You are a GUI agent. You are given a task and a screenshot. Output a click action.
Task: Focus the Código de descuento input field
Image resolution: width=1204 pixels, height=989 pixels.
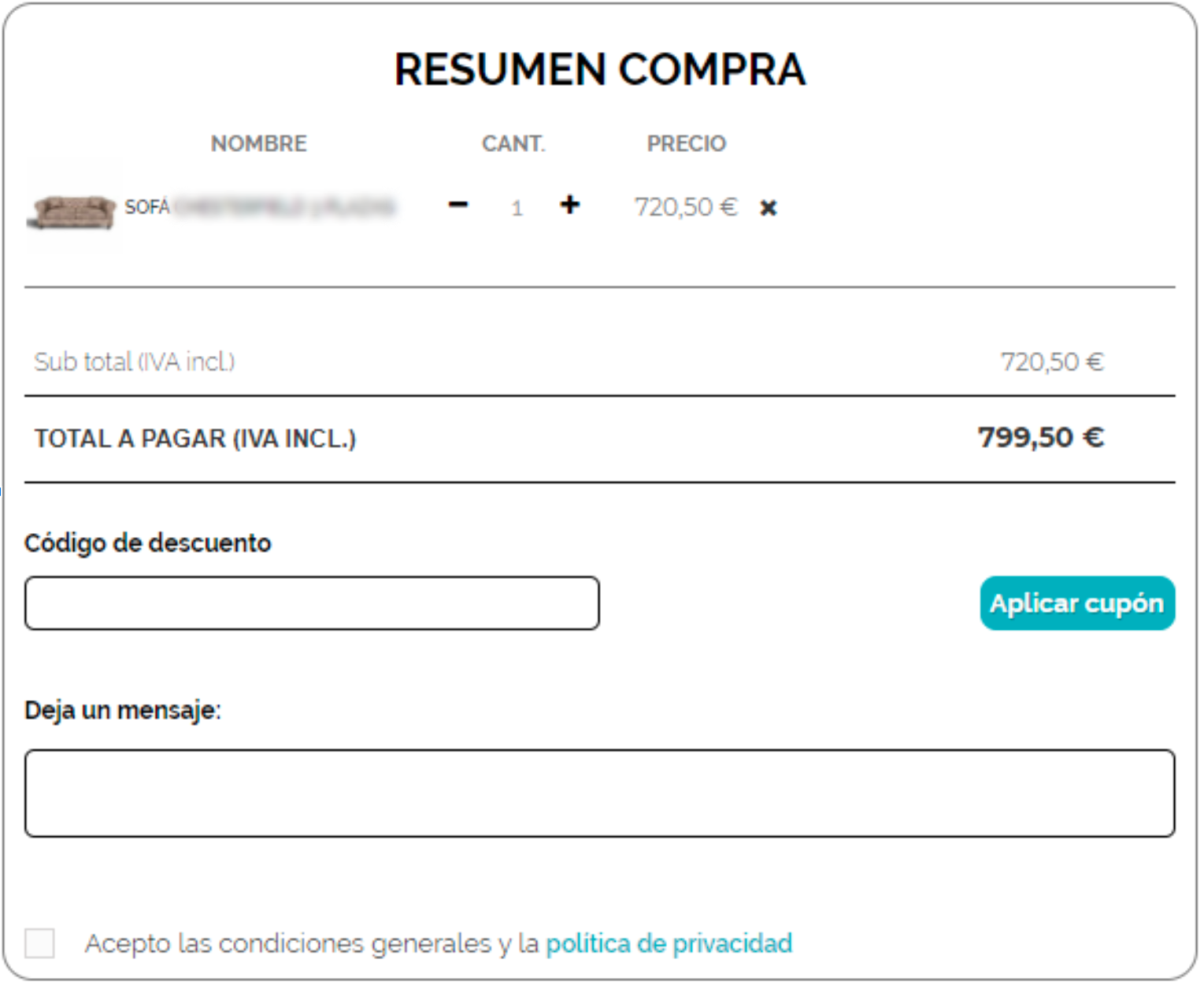(x=312, y=603)
